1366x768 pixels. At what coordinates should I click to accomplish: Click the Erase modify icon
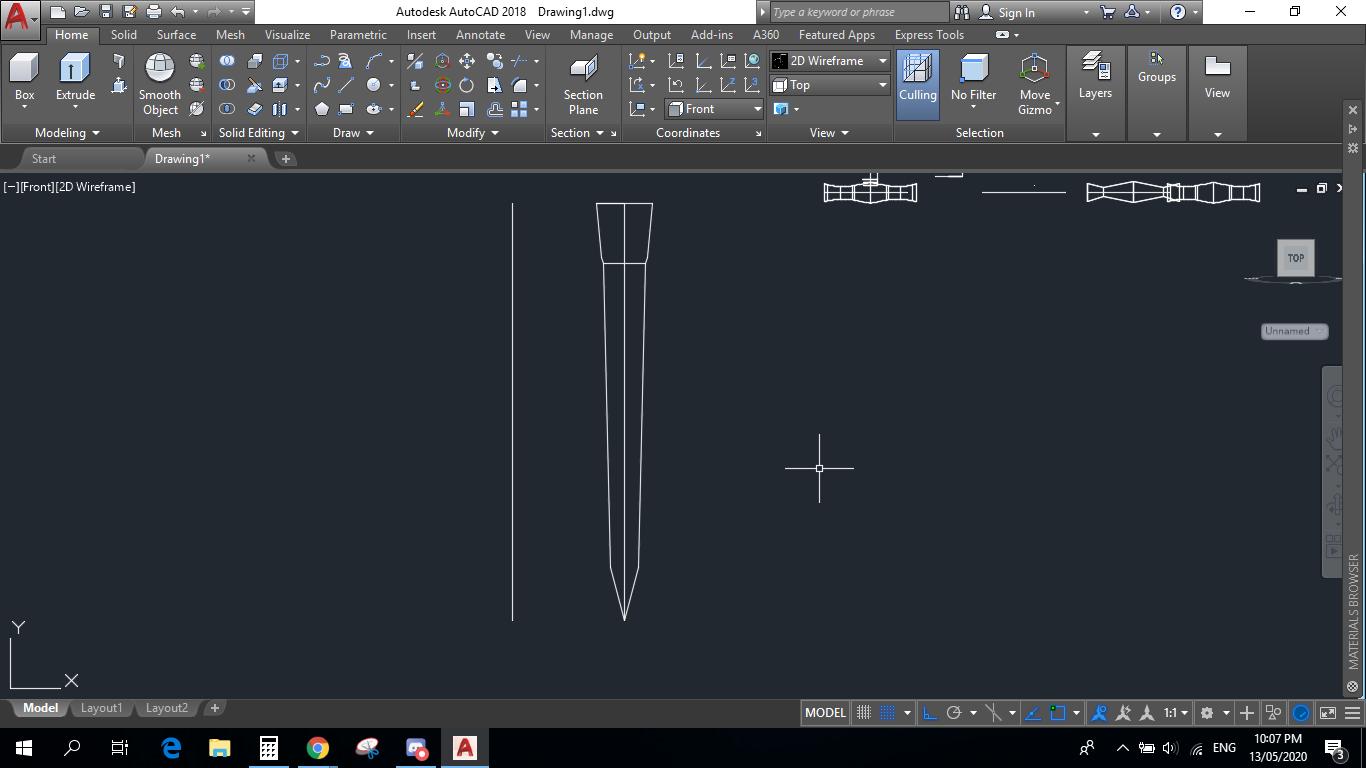tap(416, 109)
